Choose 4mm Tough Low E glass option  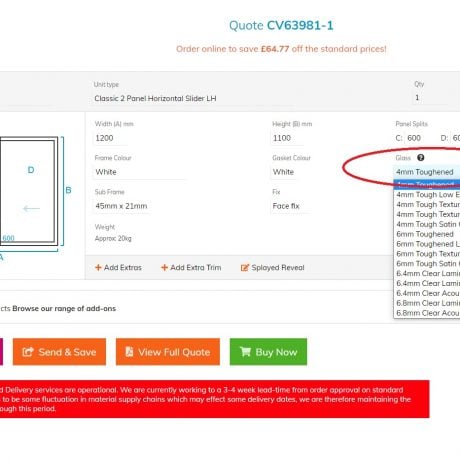(x=427, y=194)
